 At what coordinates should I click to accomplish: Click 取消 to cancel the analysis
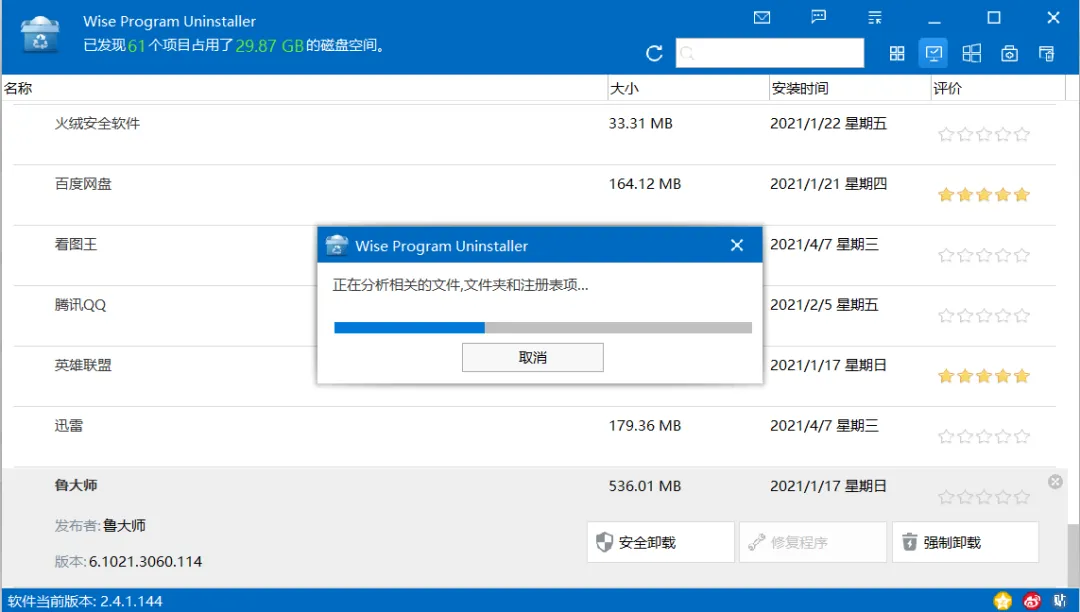[532, 357]
